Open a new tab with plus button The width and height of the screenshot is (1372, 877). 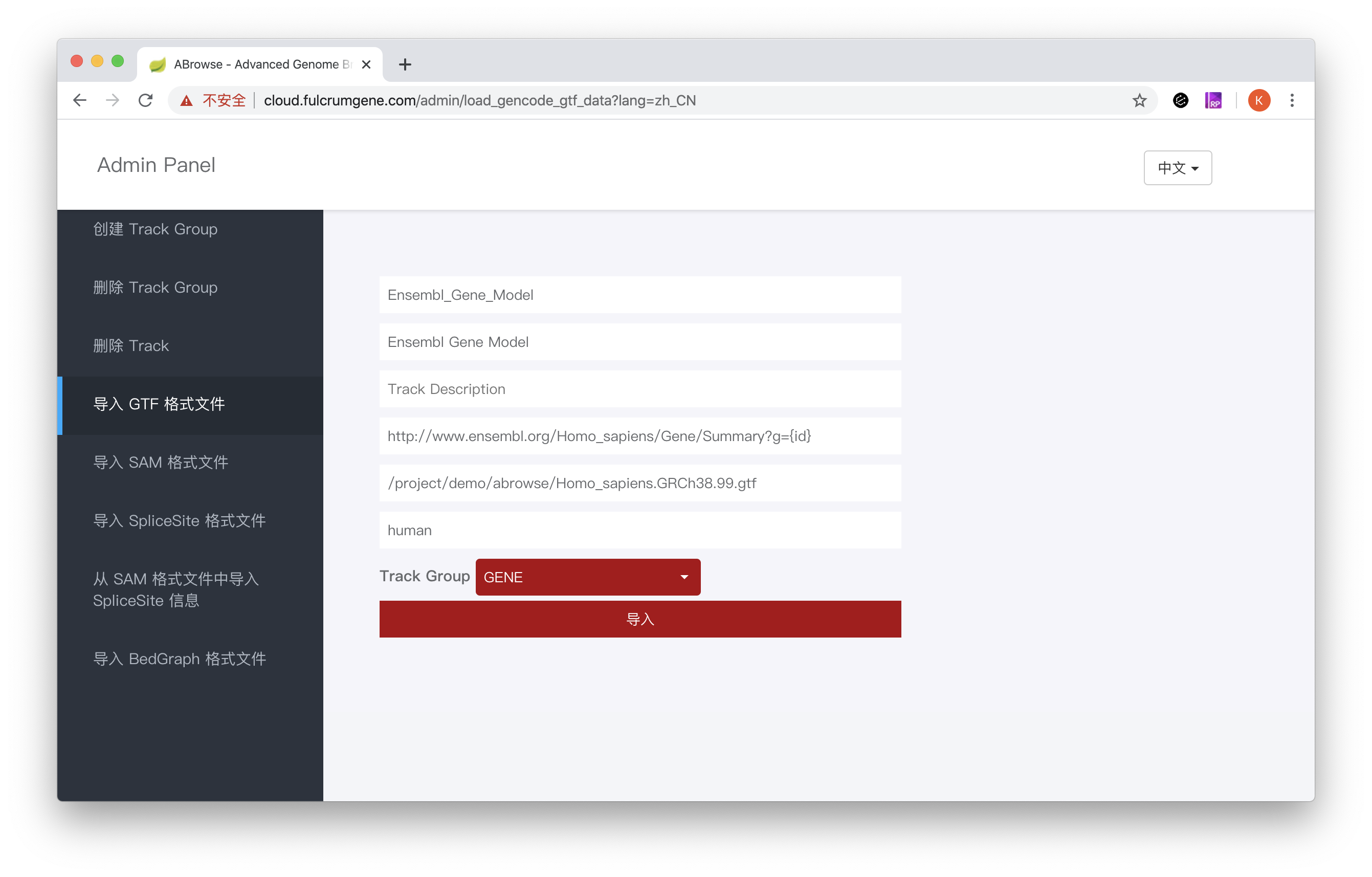(x=405, y=64)
